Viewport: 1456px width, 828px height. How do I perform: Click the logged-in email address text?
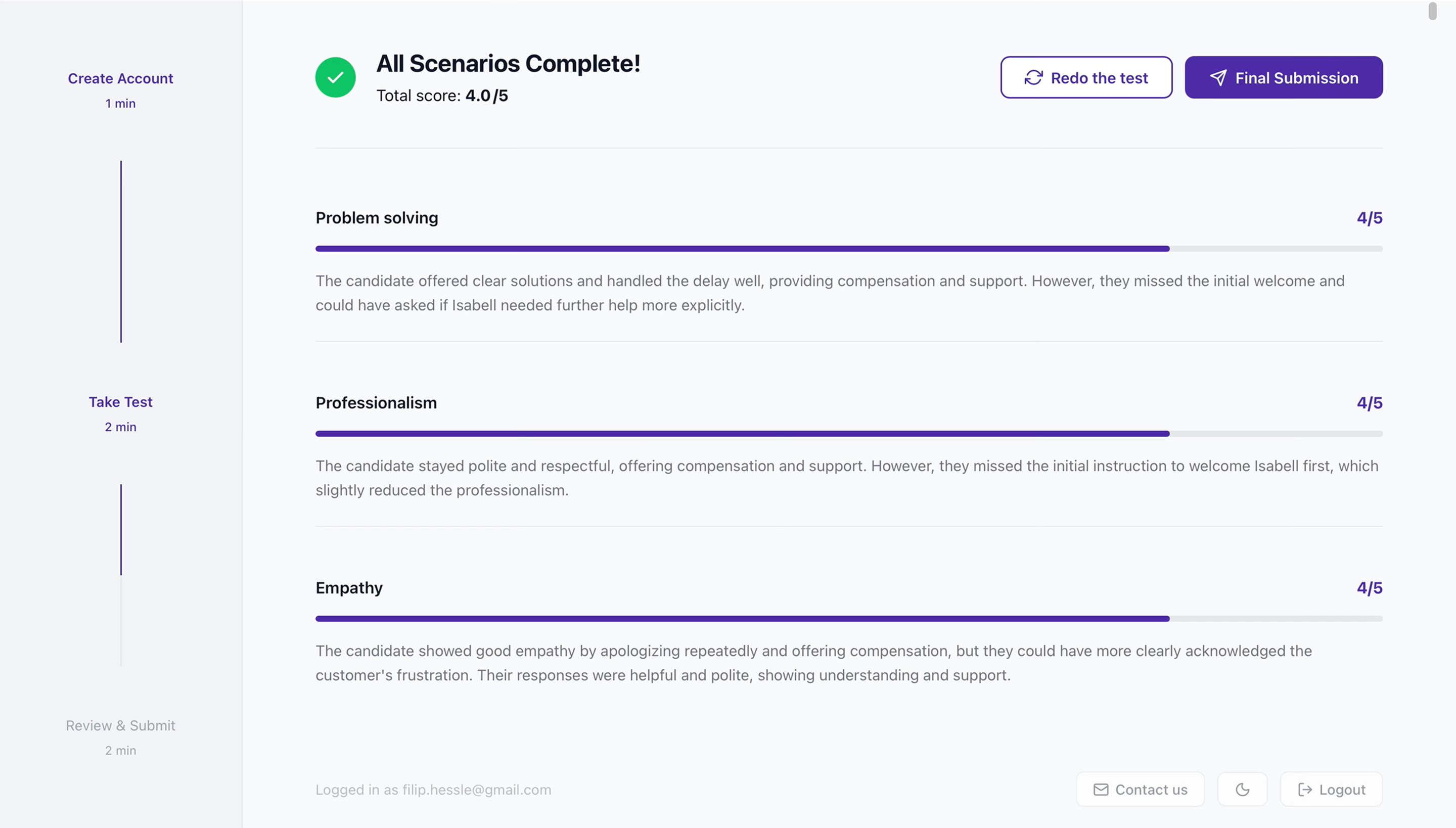[x=477, y=790]
